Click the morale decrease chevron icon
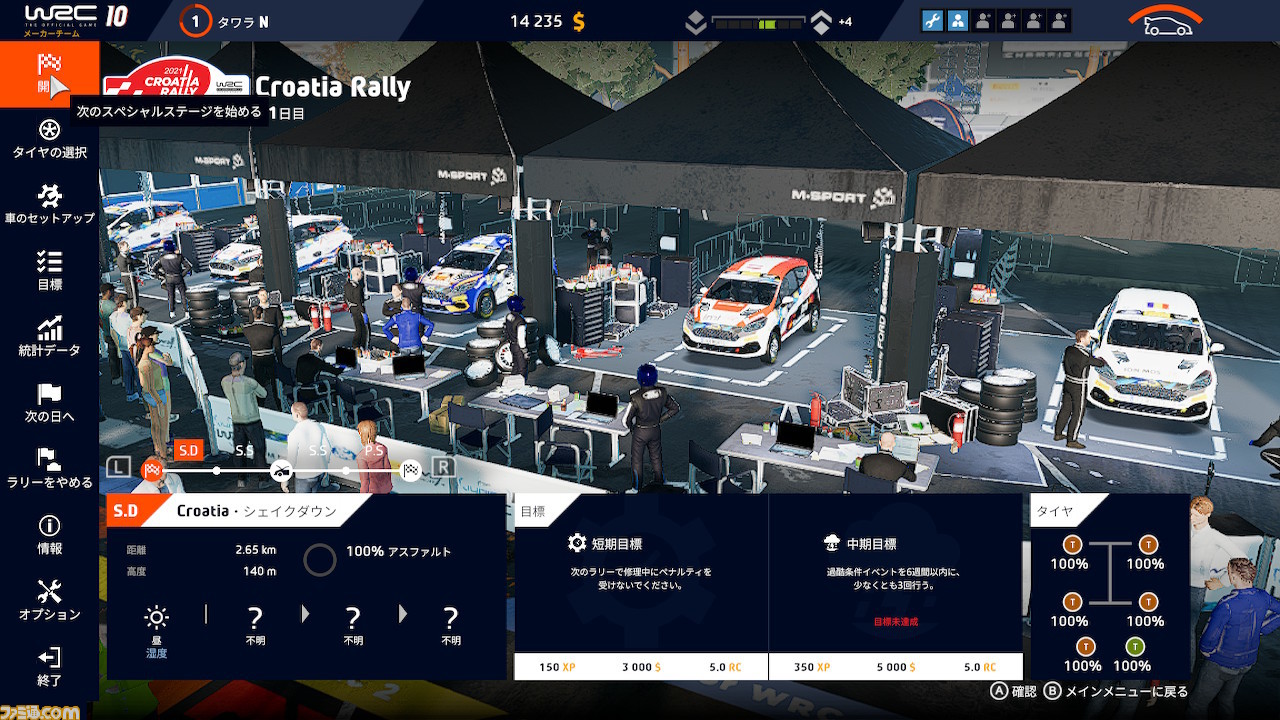 tap(696, 22)
